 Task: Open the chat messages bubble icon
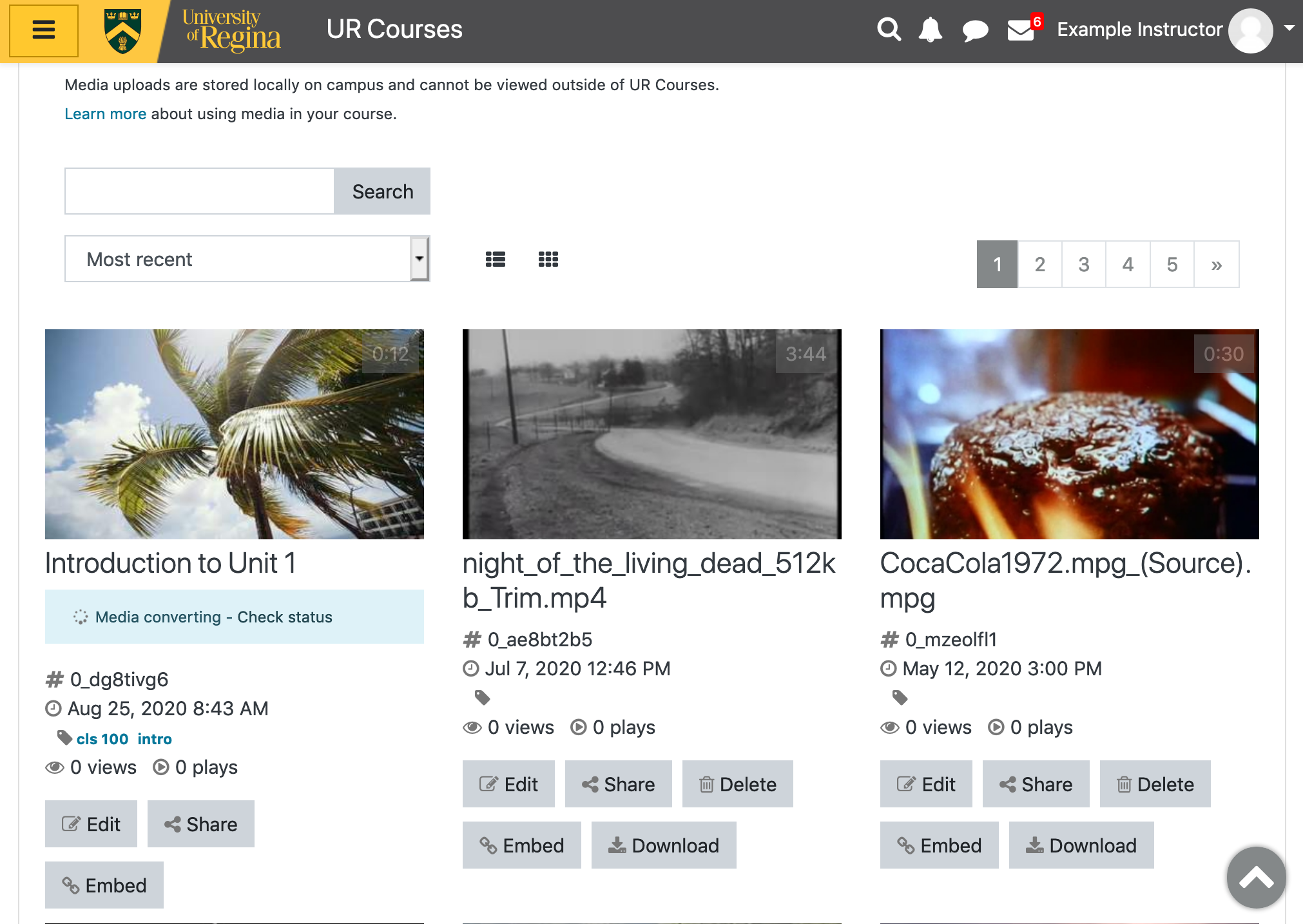(974, 30)
